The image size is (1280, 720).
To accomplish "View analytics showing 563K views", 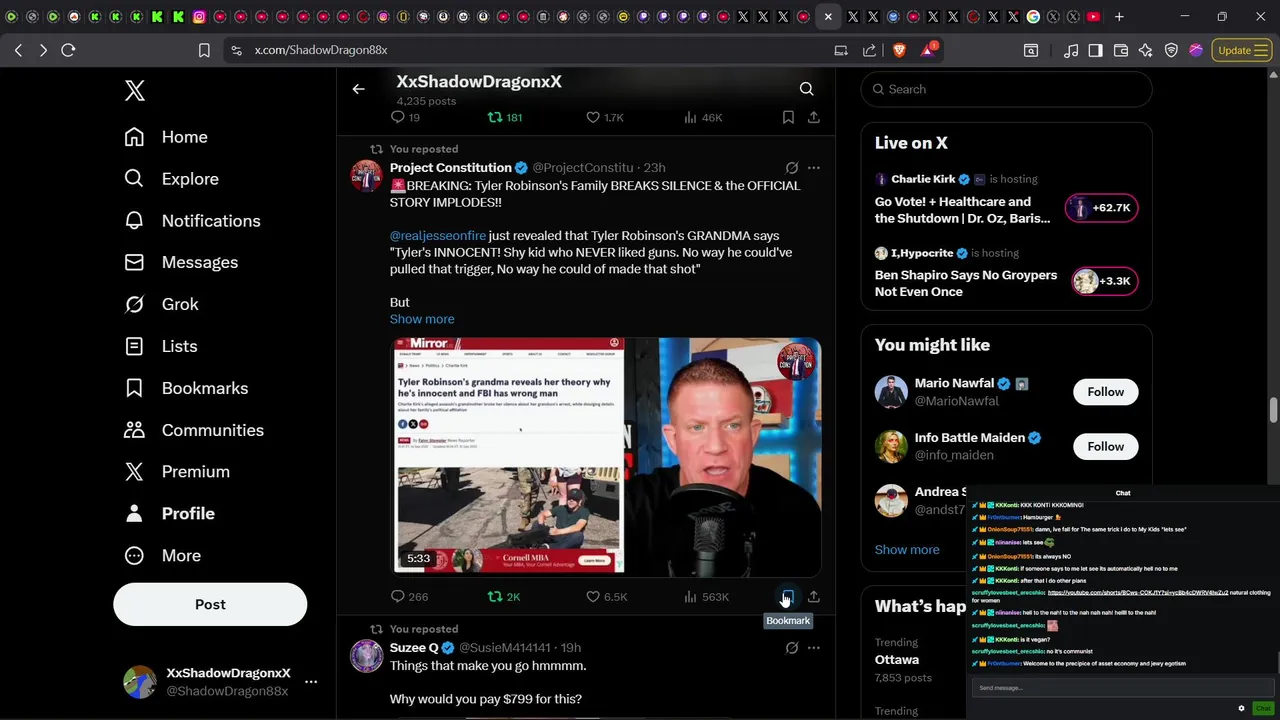I will tap(706, 597).
